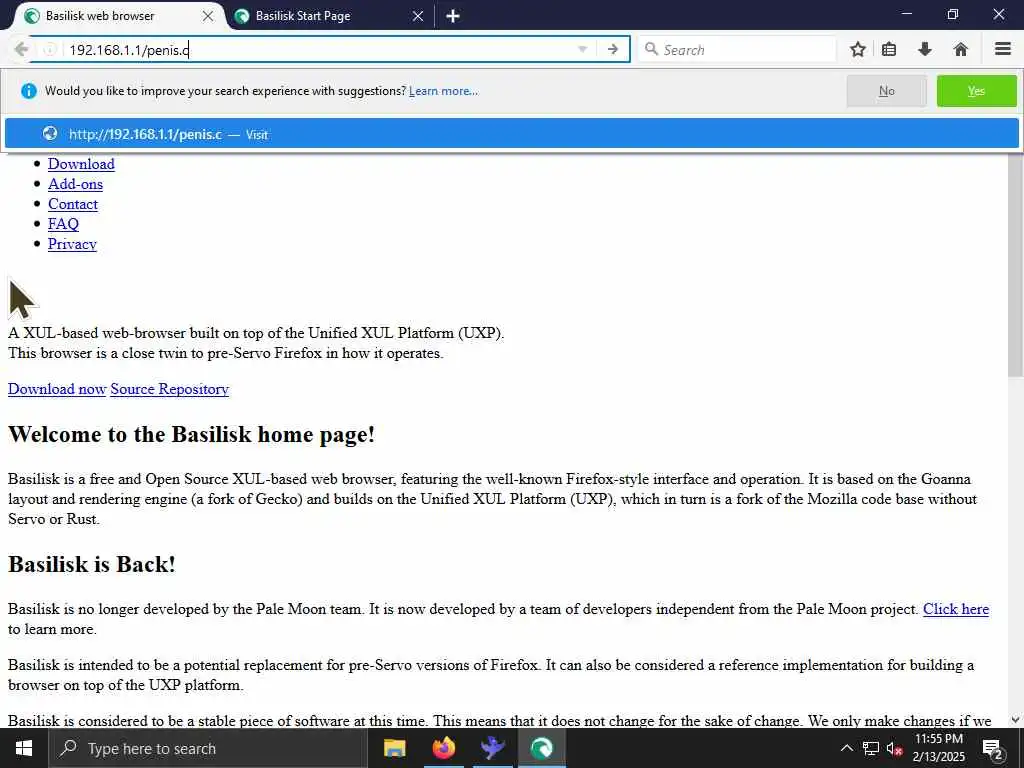Open the FAQ link
The image size is (1024, 768).
(63, 224)
